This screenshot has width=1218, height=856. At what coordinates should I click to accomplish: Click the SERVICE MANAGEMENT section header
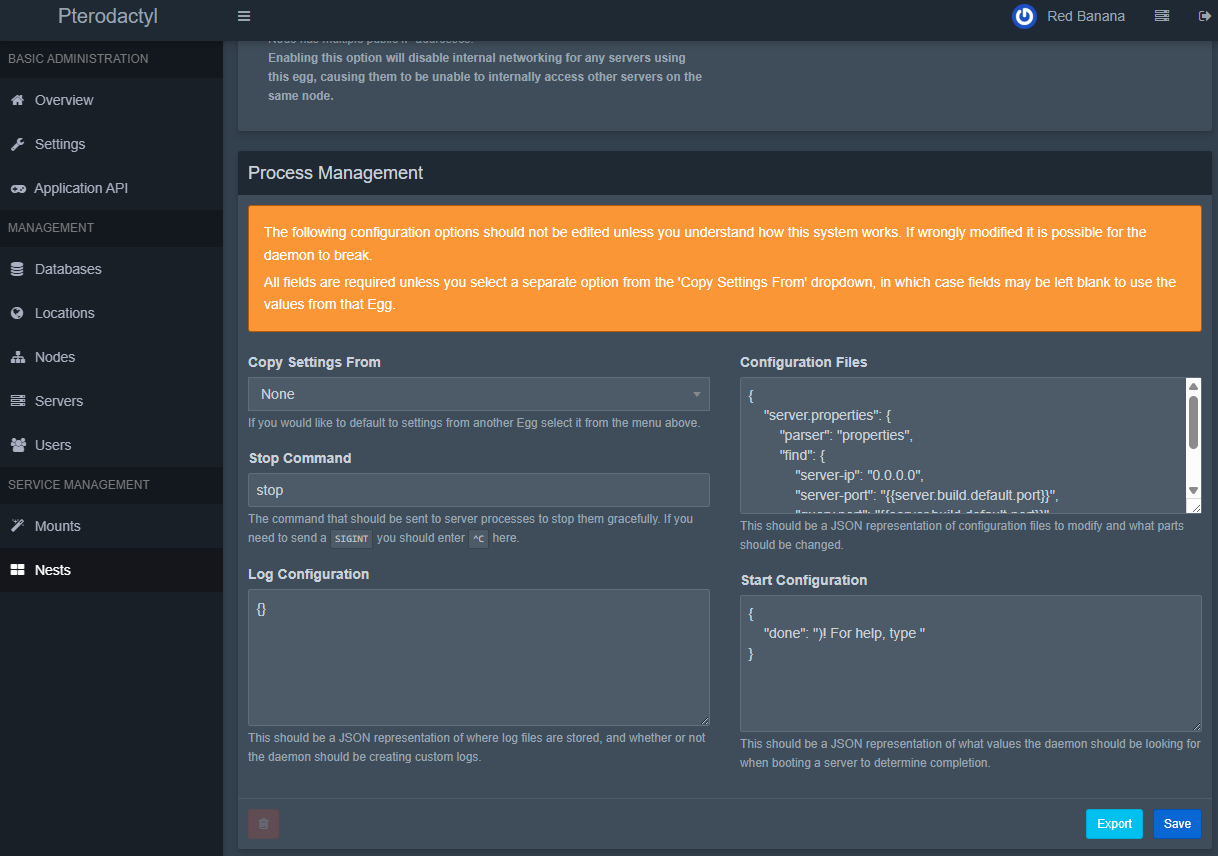click(x=78, y=485)
